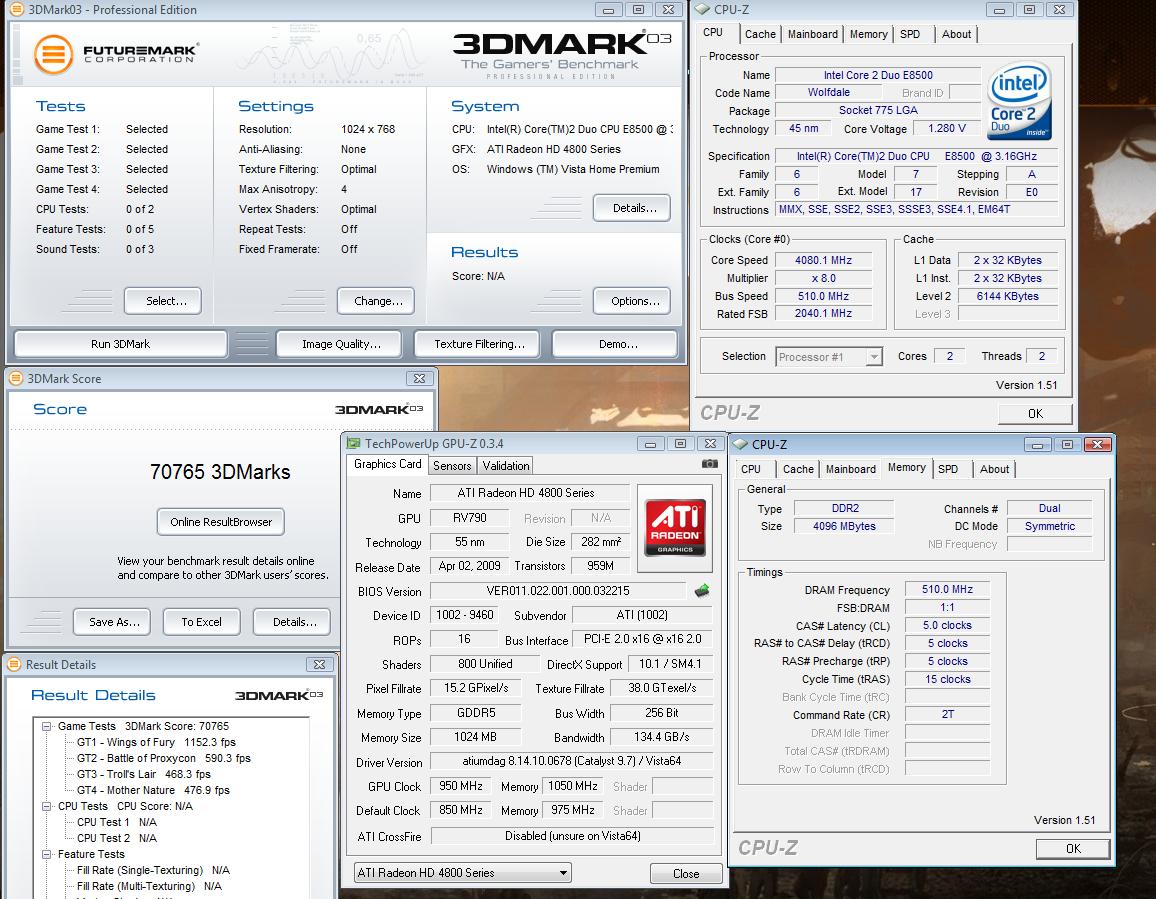Open Mainboard tab in lower CPU-Z window

[x=851, y=469]
